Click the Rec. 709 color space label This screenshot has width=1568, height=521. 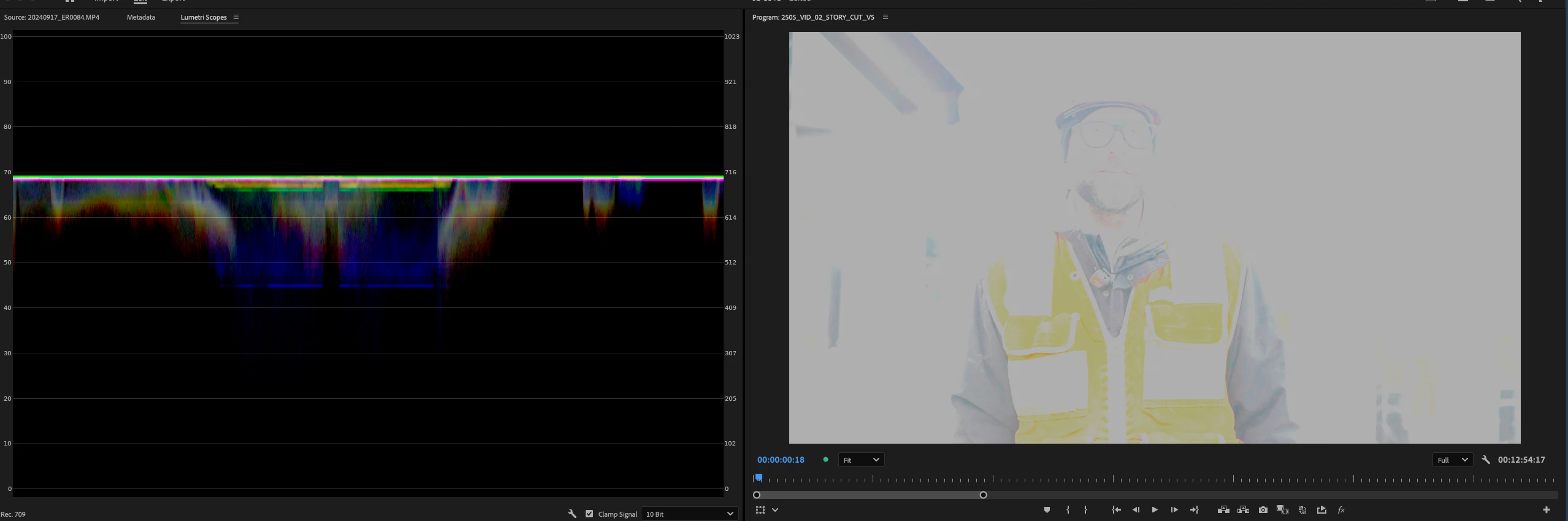[13, 514]
